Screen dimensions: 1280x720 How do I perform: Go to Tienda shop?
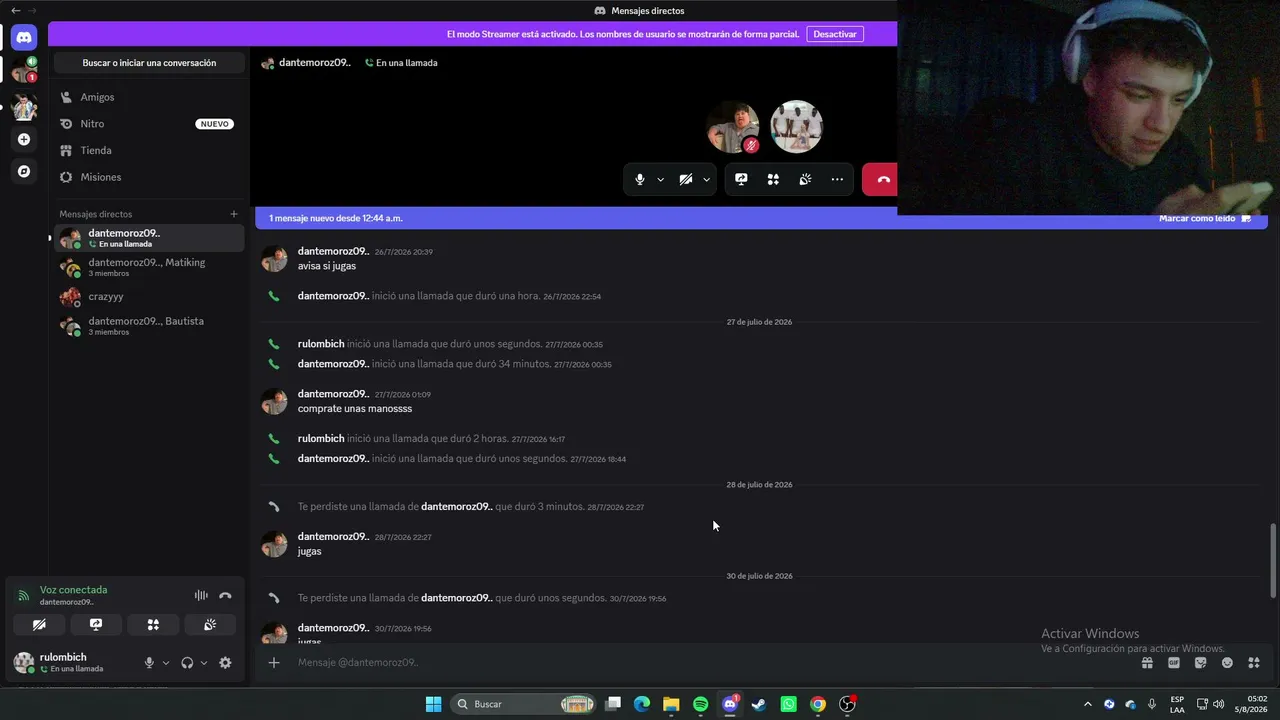(149, 150)
